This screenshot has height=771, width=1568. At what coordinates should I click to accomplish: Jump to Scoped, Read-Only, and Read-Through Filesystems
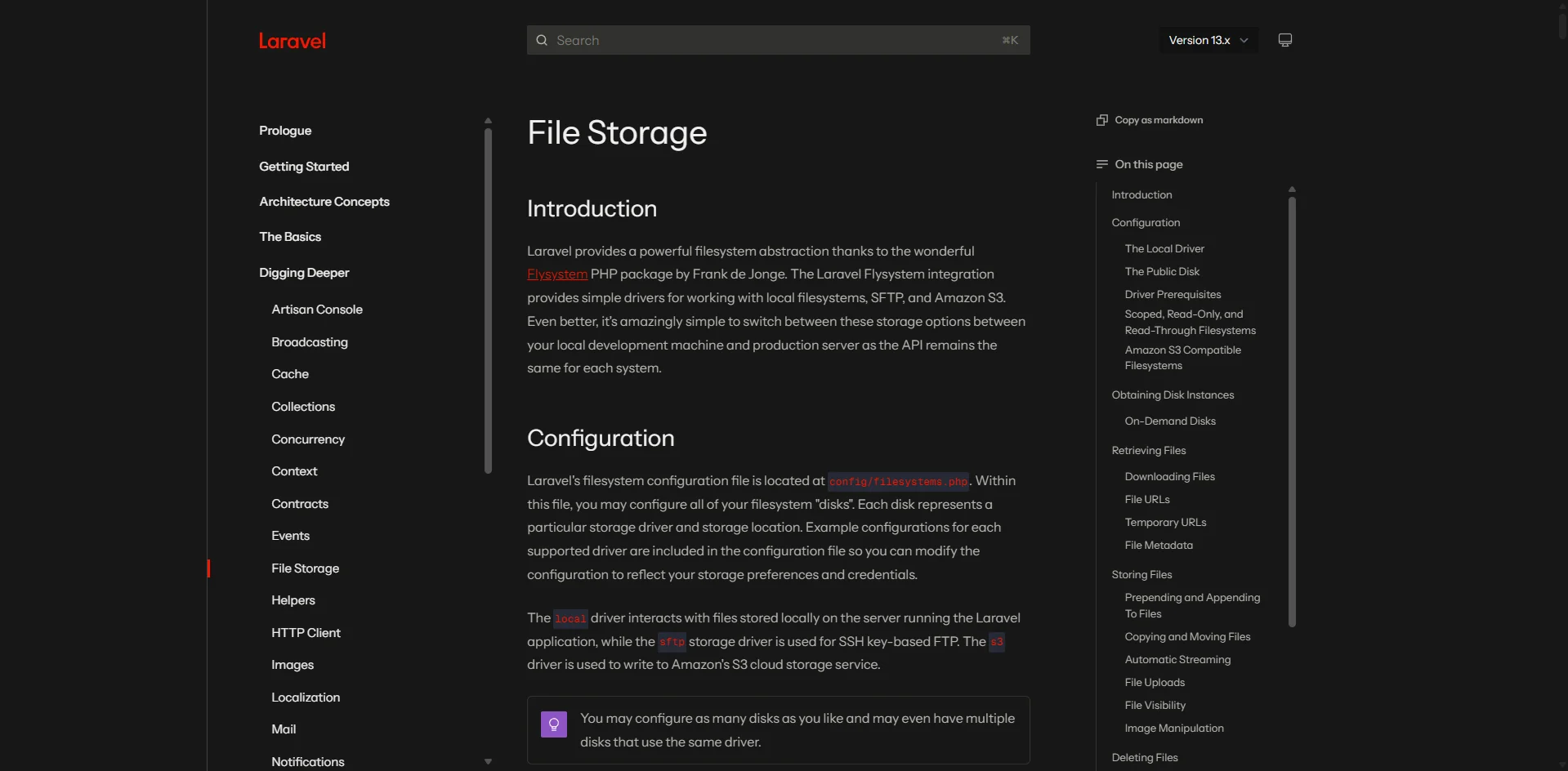click(x=1191, y=323)
